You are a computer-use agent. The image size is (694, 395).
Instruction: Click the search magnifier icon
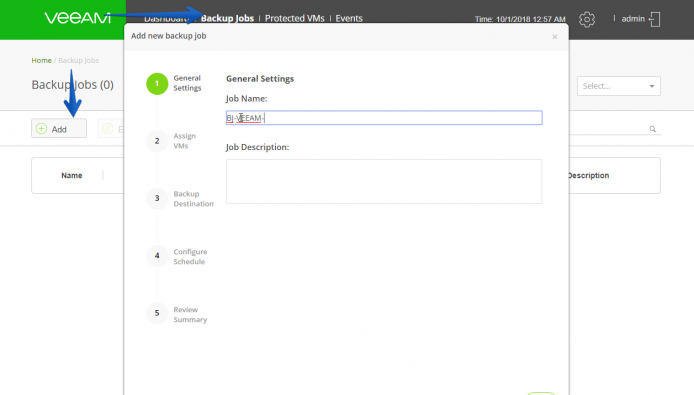652,129
